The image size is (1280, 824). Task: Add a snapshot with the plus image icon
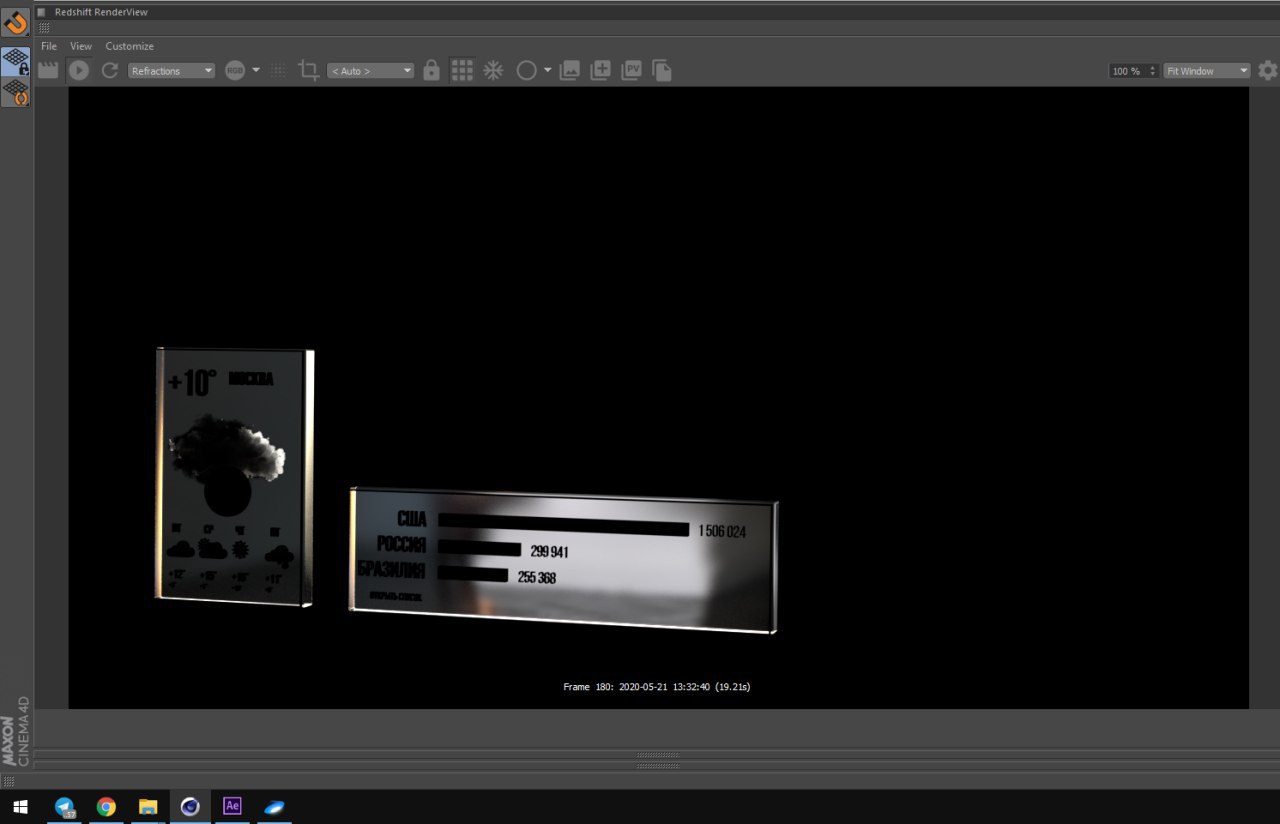(x=600, y=70)
